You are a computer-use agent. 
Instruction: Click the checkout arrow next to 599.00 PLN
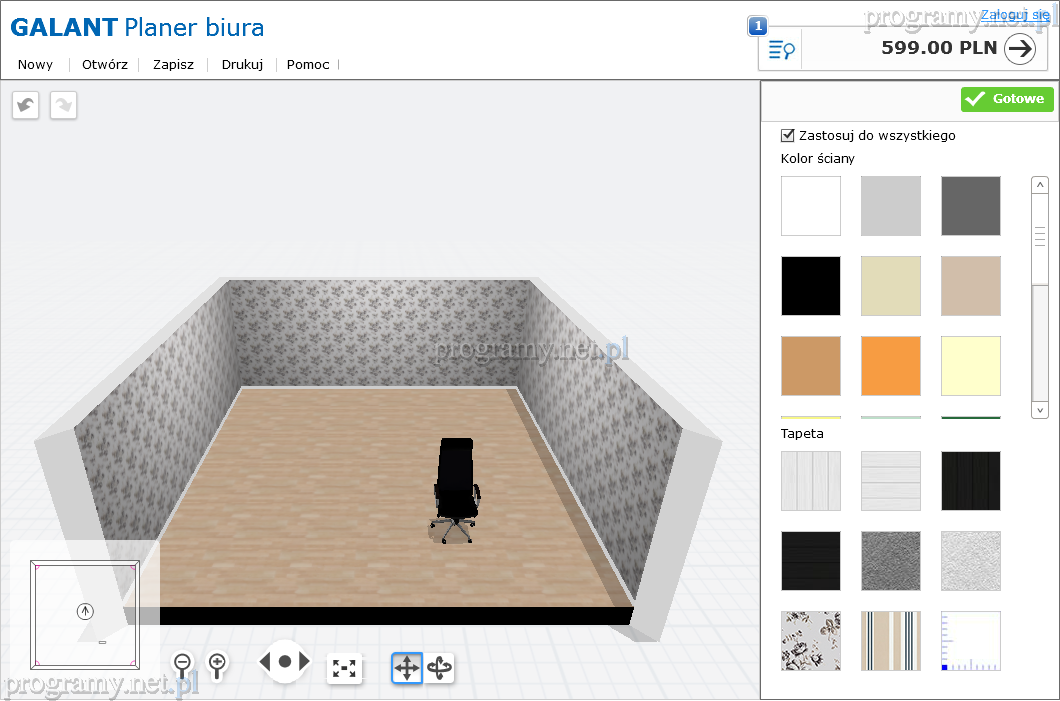click(1019, 48)
